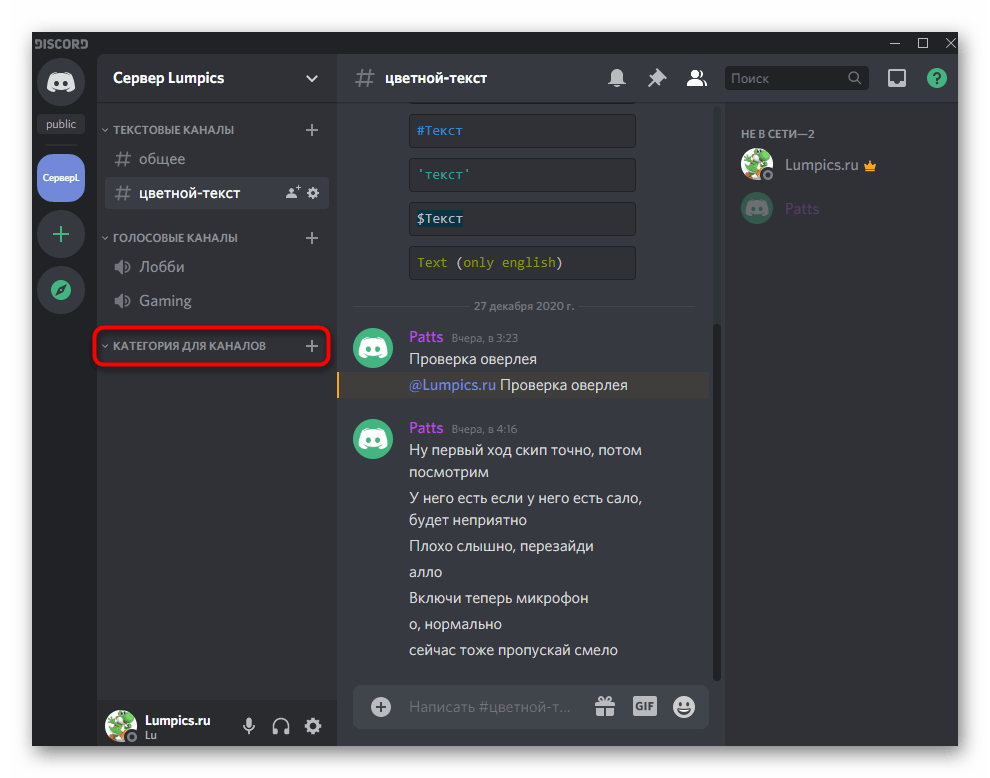Click message 'Плохо слышно, перезайди'

pos(501,546)
